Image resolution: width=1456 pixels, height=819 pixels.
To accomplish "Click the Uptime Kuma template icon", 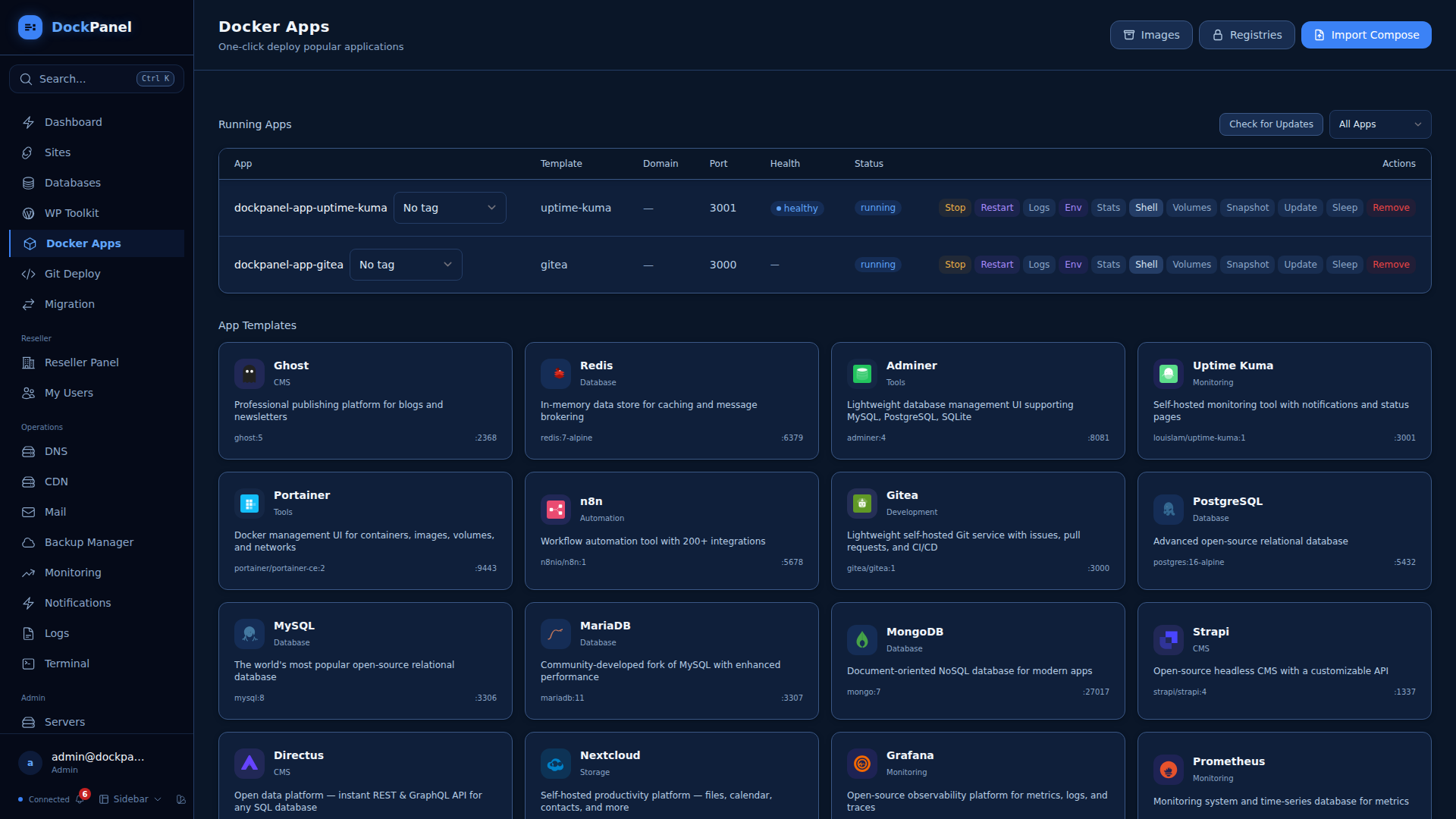I will 1169,374.
